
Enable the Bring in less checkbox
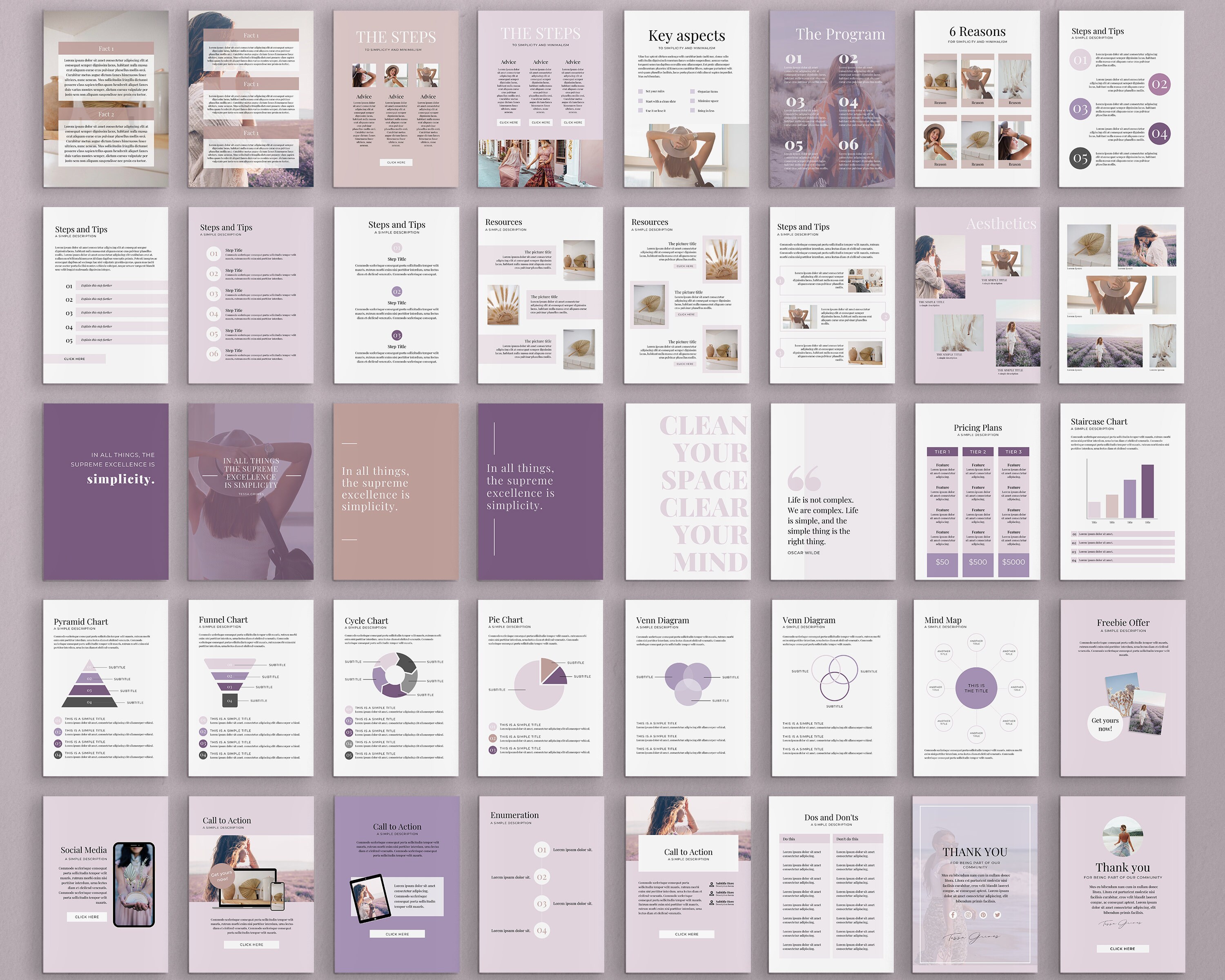click(x=693, y=111)
